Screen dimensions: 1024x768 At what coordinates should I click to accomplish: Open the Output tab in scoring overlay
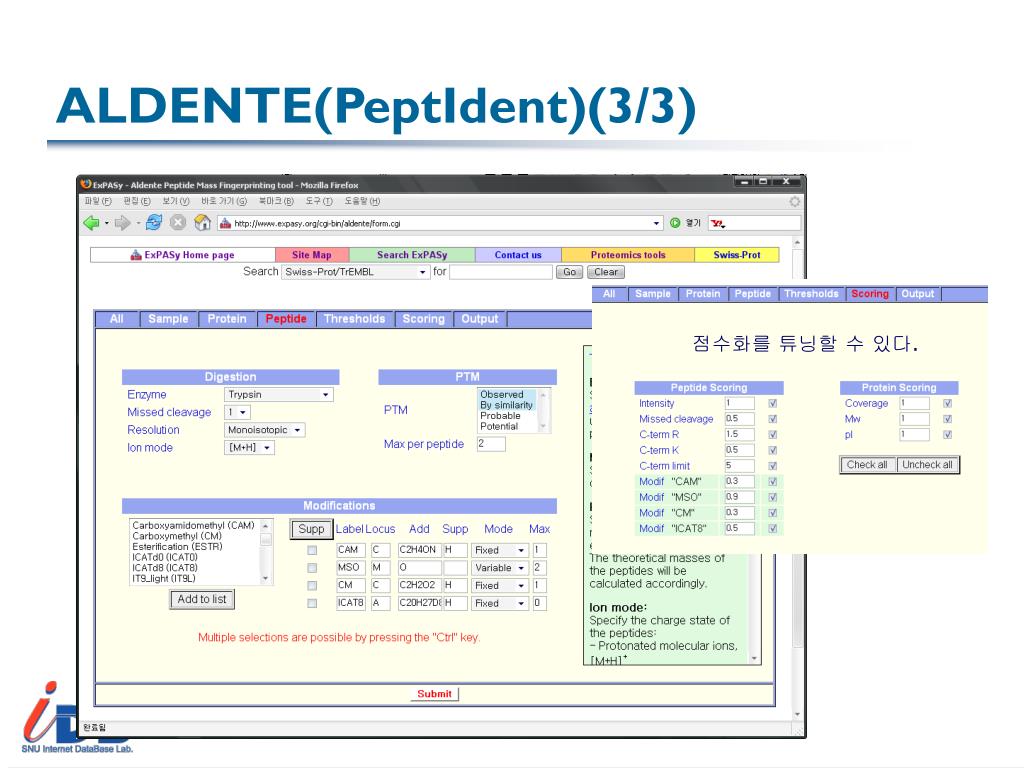click(918, 294)
